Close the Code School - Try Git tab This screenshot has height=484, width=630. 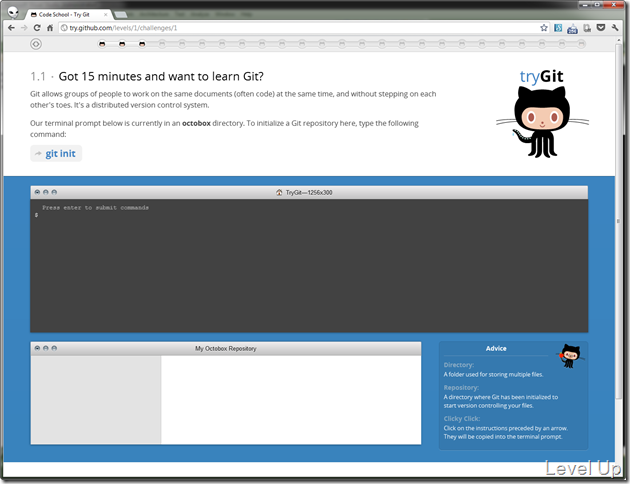(106, 14)
